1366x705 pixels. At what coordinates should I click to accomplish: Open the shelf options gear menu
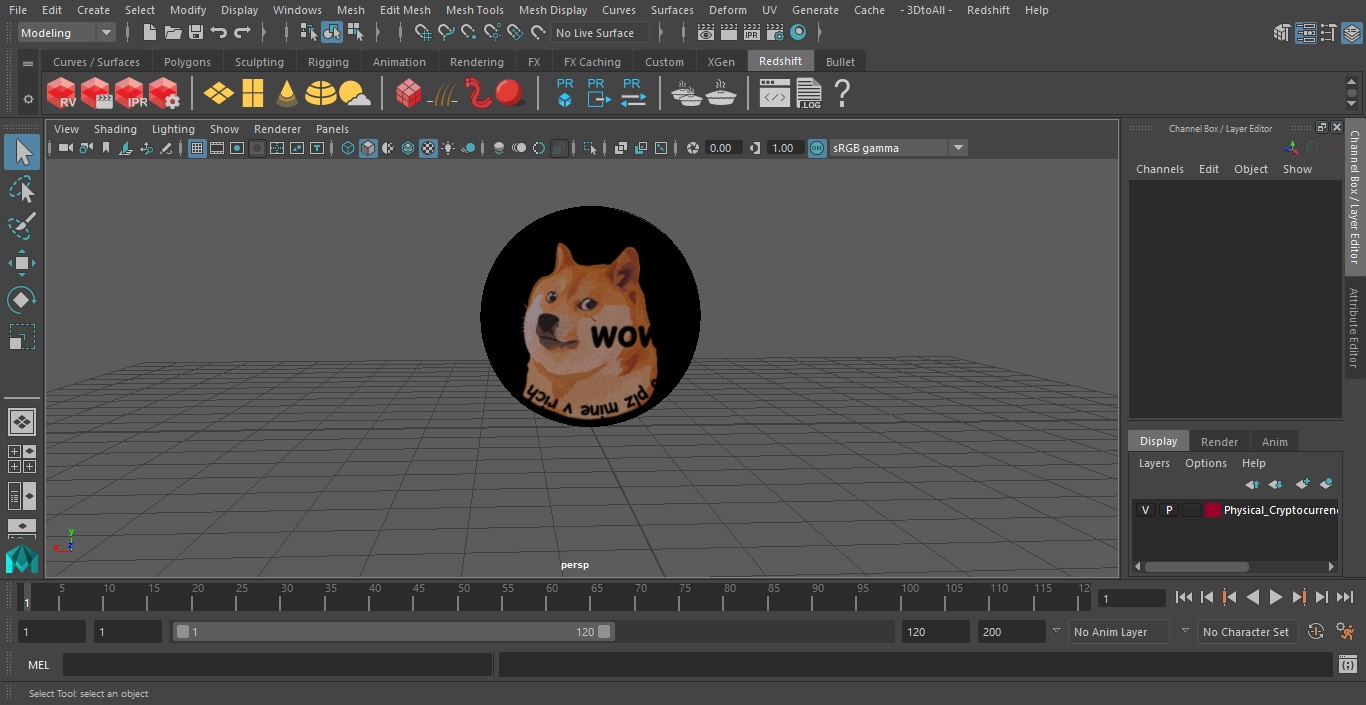pyautogui.click(x=28, y=99)
